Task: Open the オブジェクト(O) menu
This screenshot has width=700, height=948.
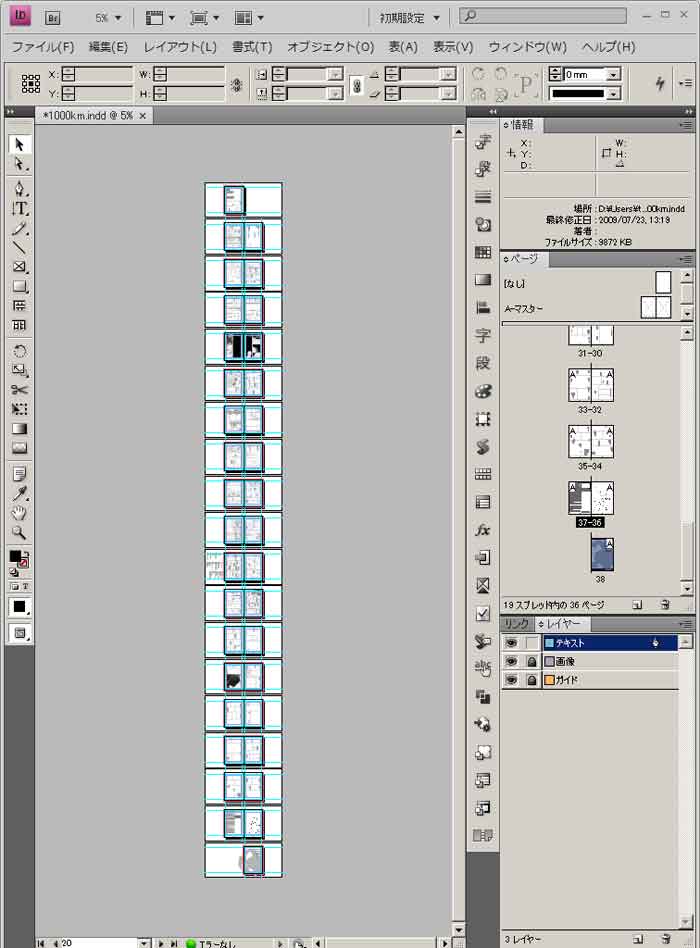Action: (x=330, y=47)
